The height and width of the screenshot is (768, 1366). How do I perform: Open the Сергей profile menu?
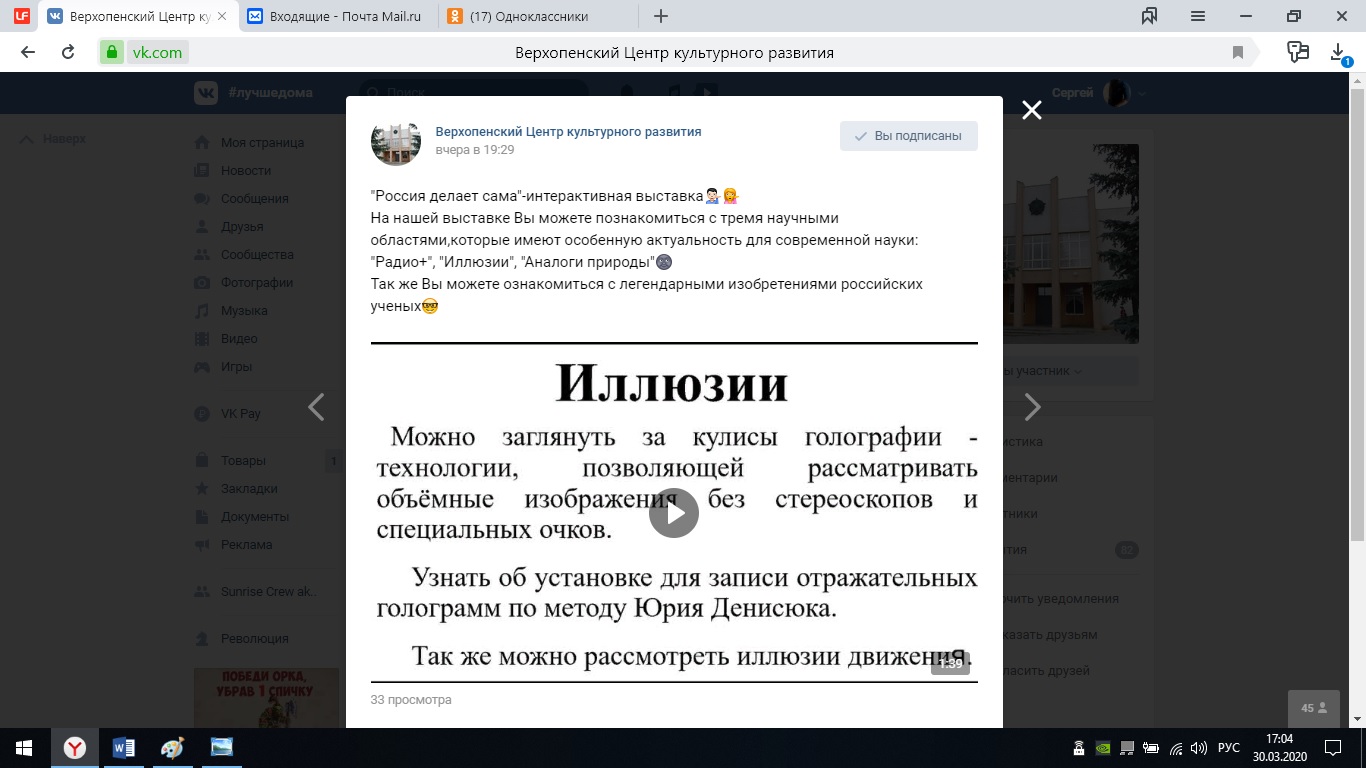[x=1098, y=93]
